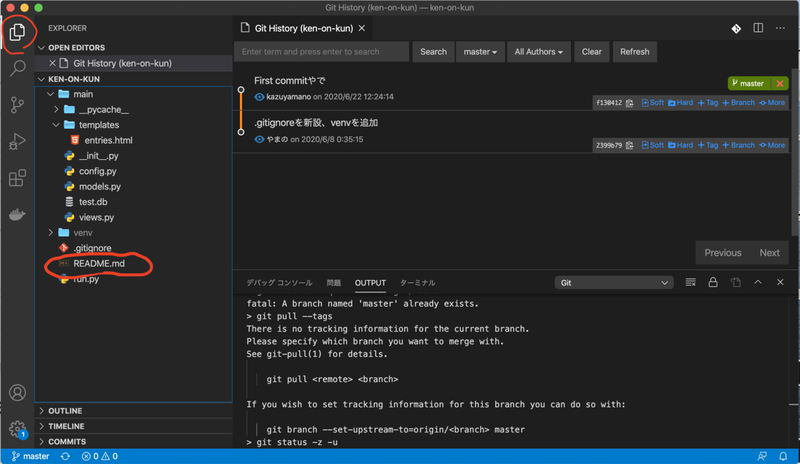Open the notifications bell
The height and width of the screenshot is (464, 800).
click(x=783, y=456)
